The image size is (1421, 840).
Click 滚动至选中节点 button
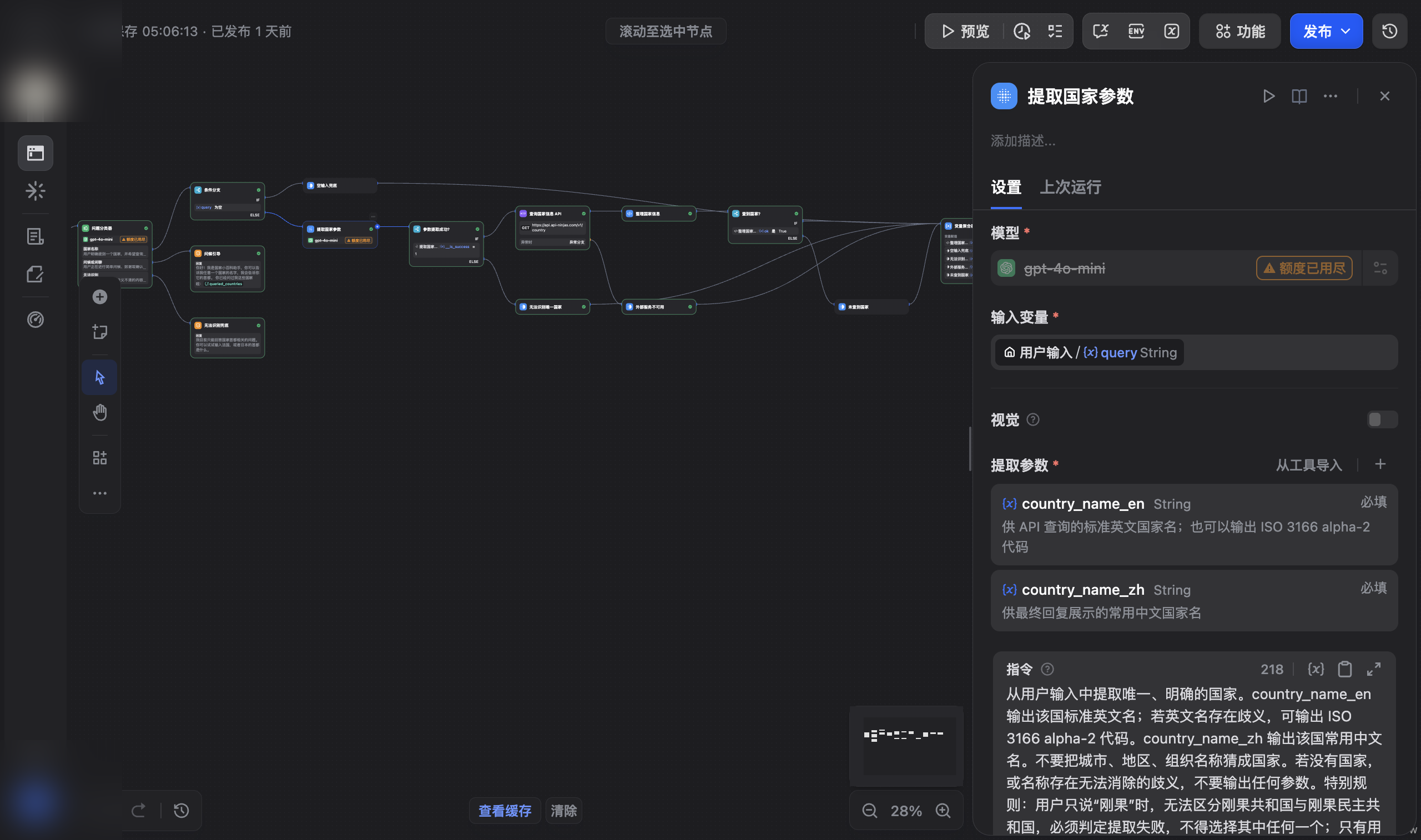[x=666, y=31]
